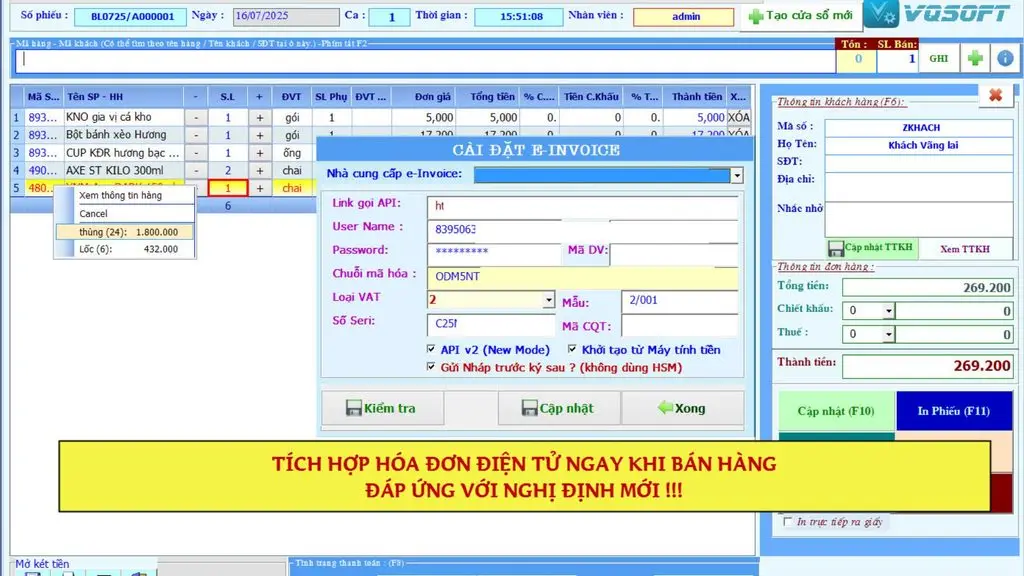This screenshot has width=1024, height=576.
Task: Click the GHI button
Action: pos(938,58)
